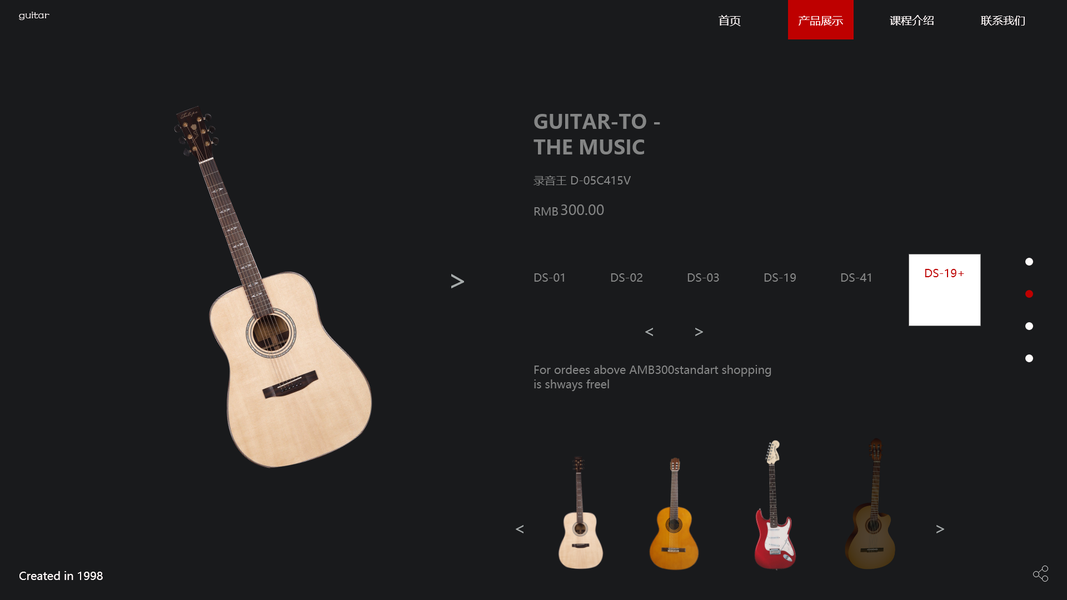
Task: Go to next model page with the right arrow
Action: click(699, 332)
